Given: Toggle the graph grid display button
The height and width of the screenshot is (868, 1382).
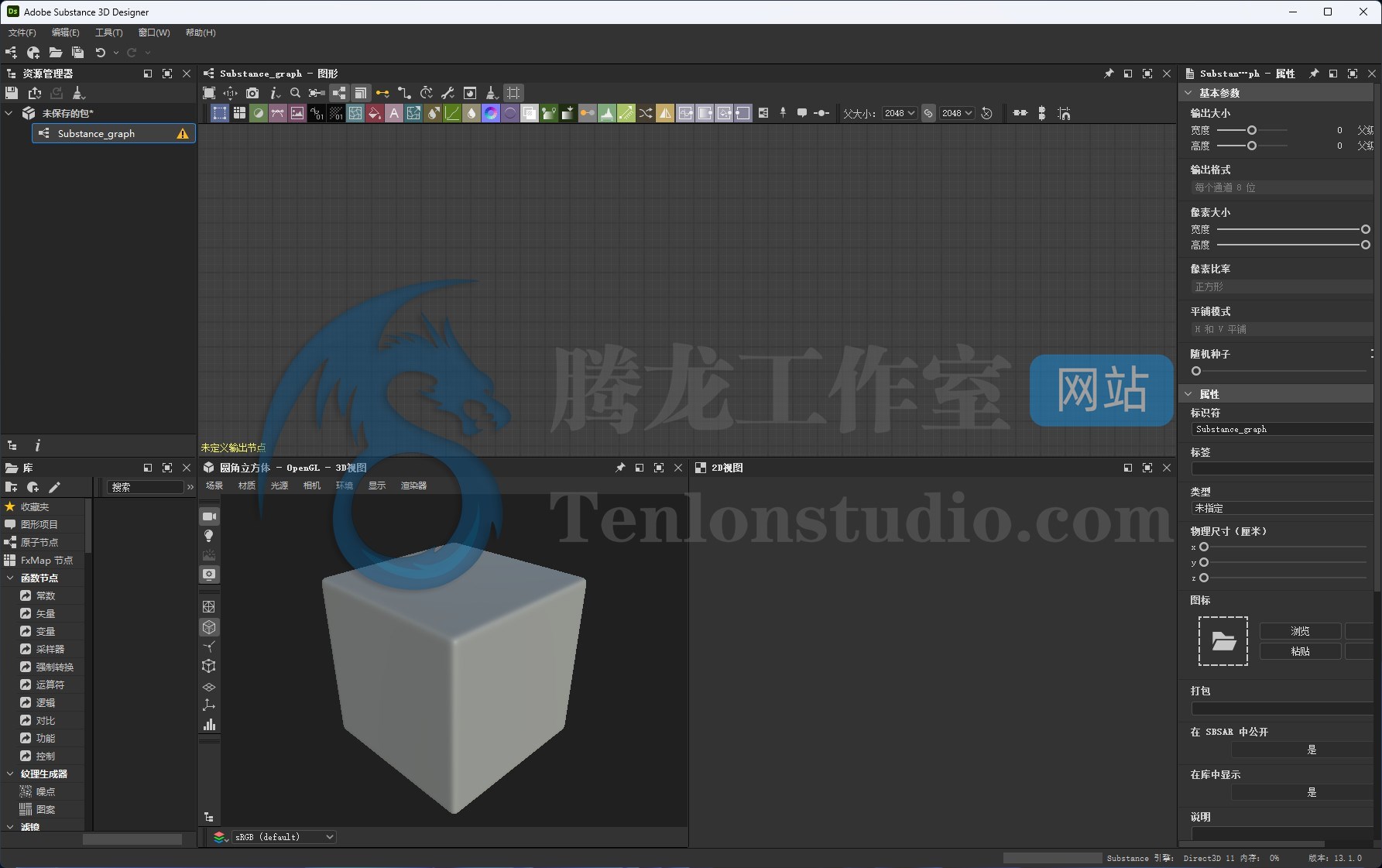Looking at the screenshot, I should (x=513, y=93).
